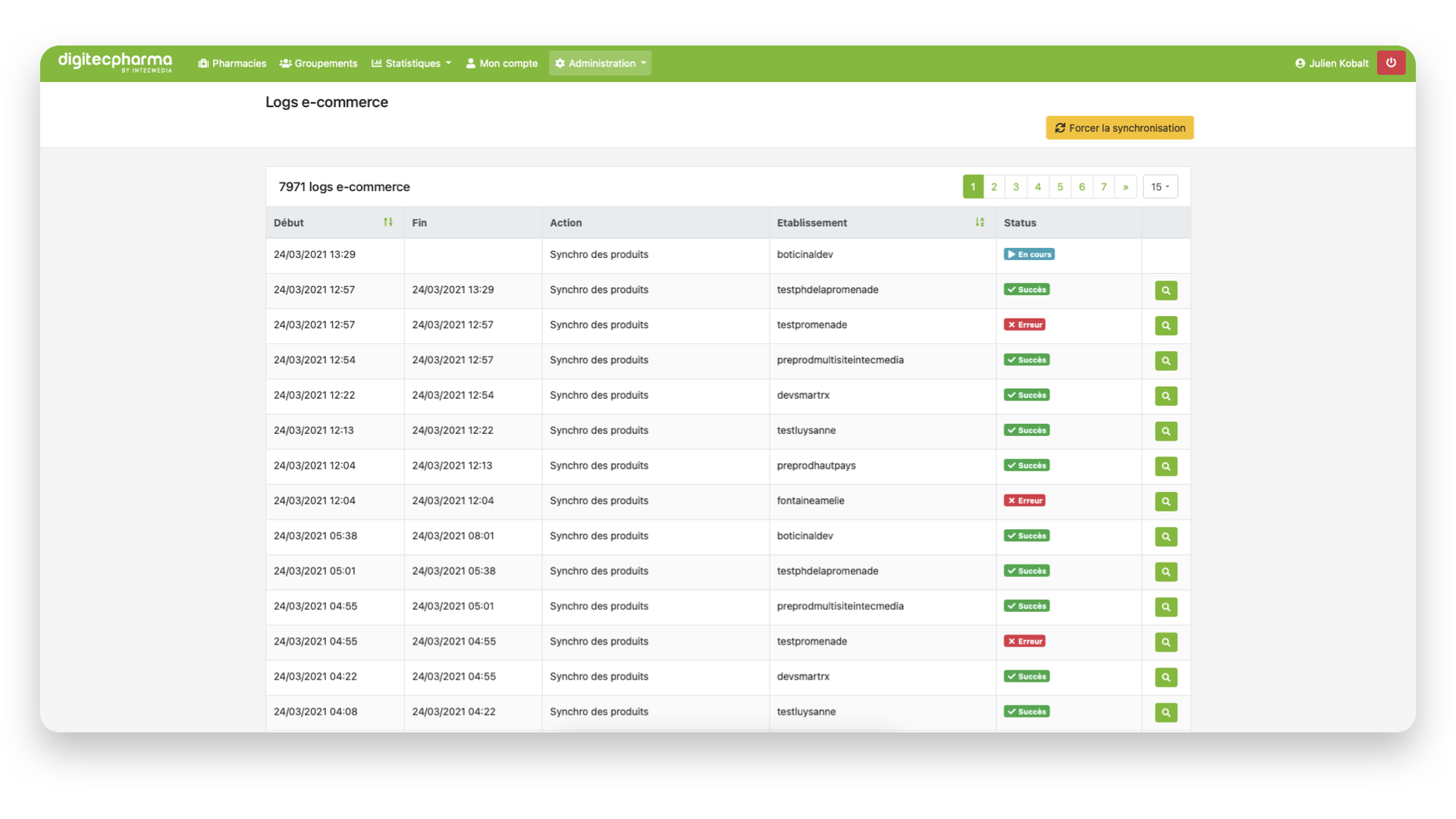View details of last testluysanne 04:08 log

click(x=1166, y=712)
